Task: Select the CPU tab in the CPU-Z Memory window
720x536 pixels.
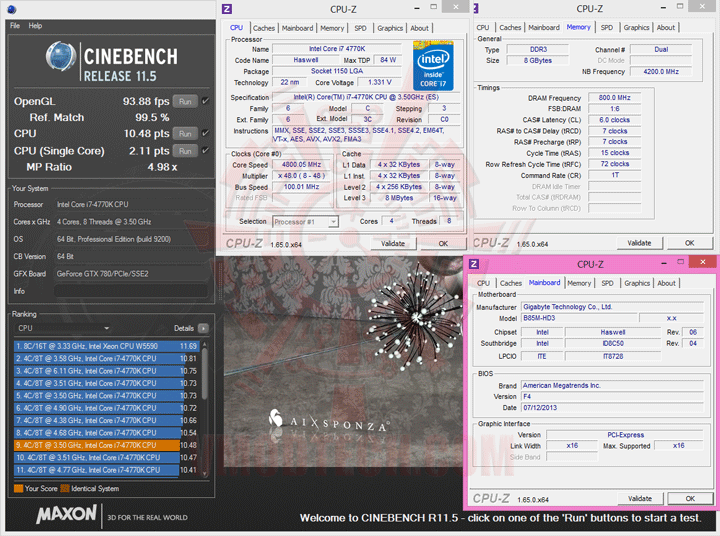Action: 483,28
